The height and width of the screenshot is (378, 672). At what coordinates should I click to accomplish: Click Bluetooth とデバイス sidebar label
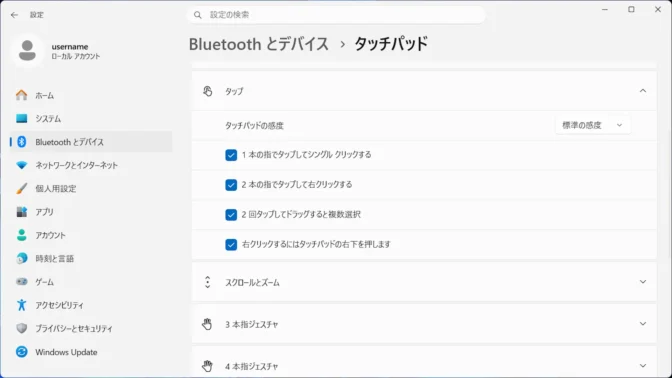(x=69, y=142)
